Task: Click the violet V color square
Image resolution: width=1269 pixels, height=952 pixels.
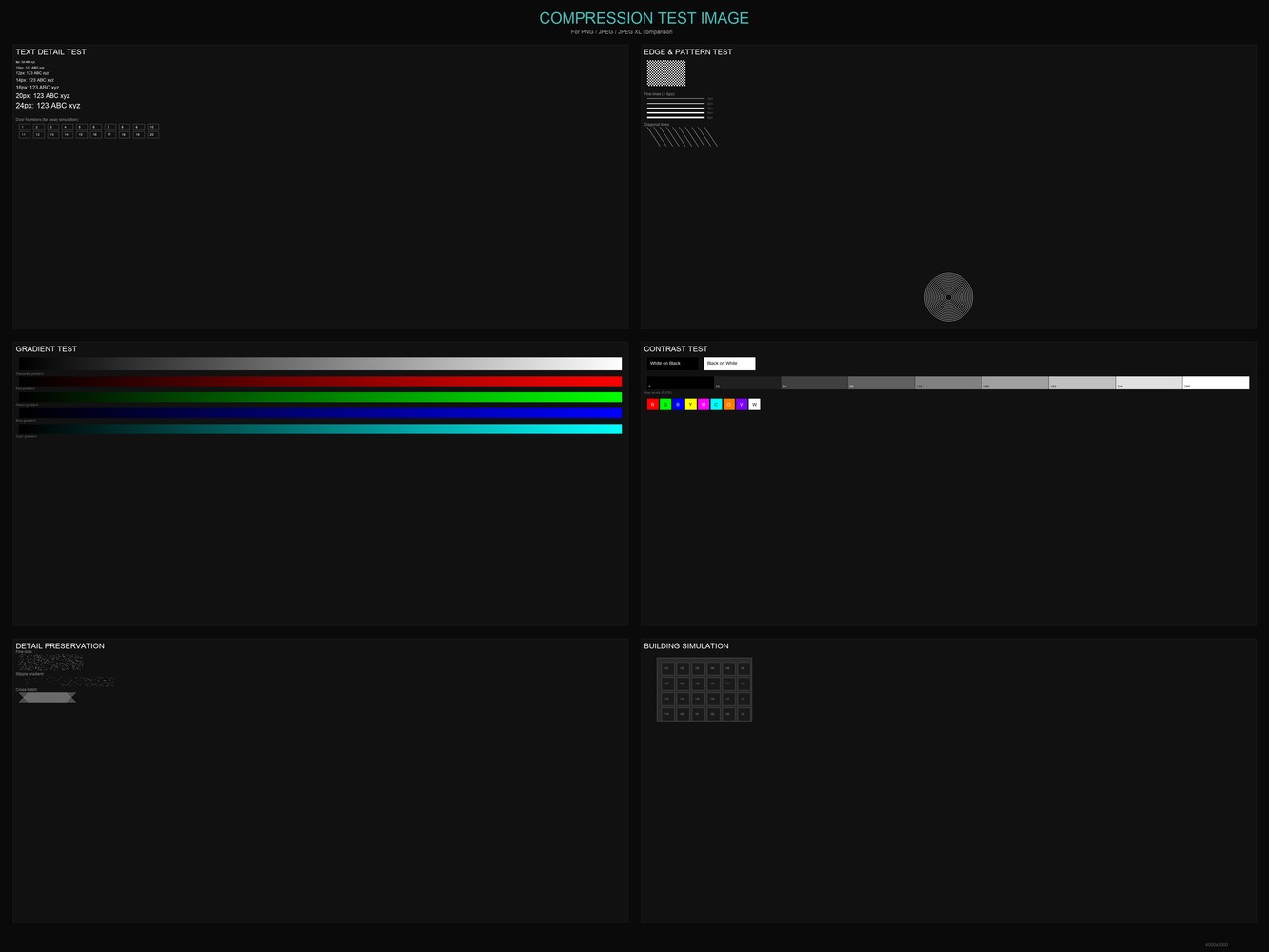Action: coord(742,405)
